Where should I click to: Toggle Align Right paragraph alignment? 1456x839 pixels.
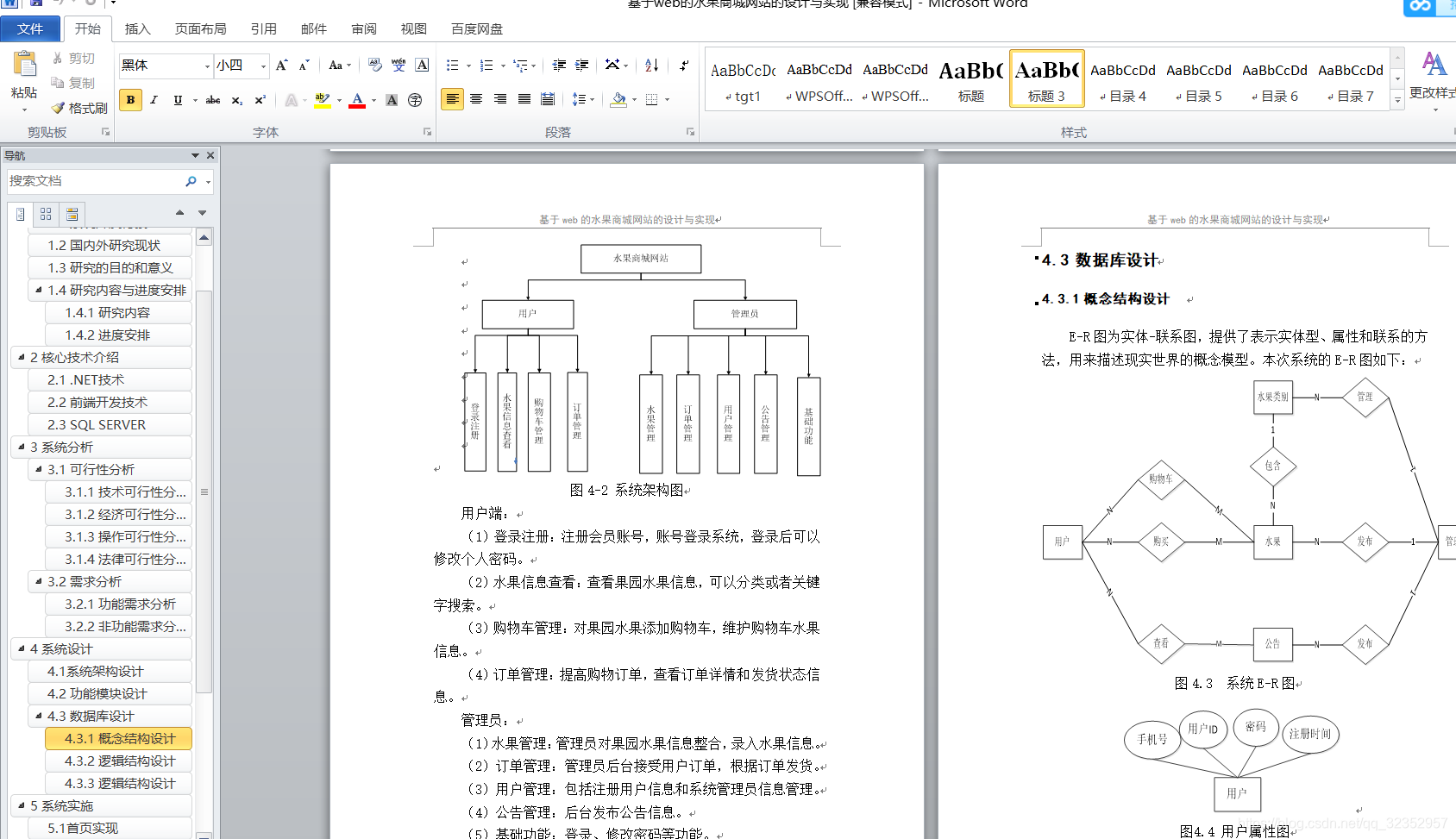click(500, 100)
